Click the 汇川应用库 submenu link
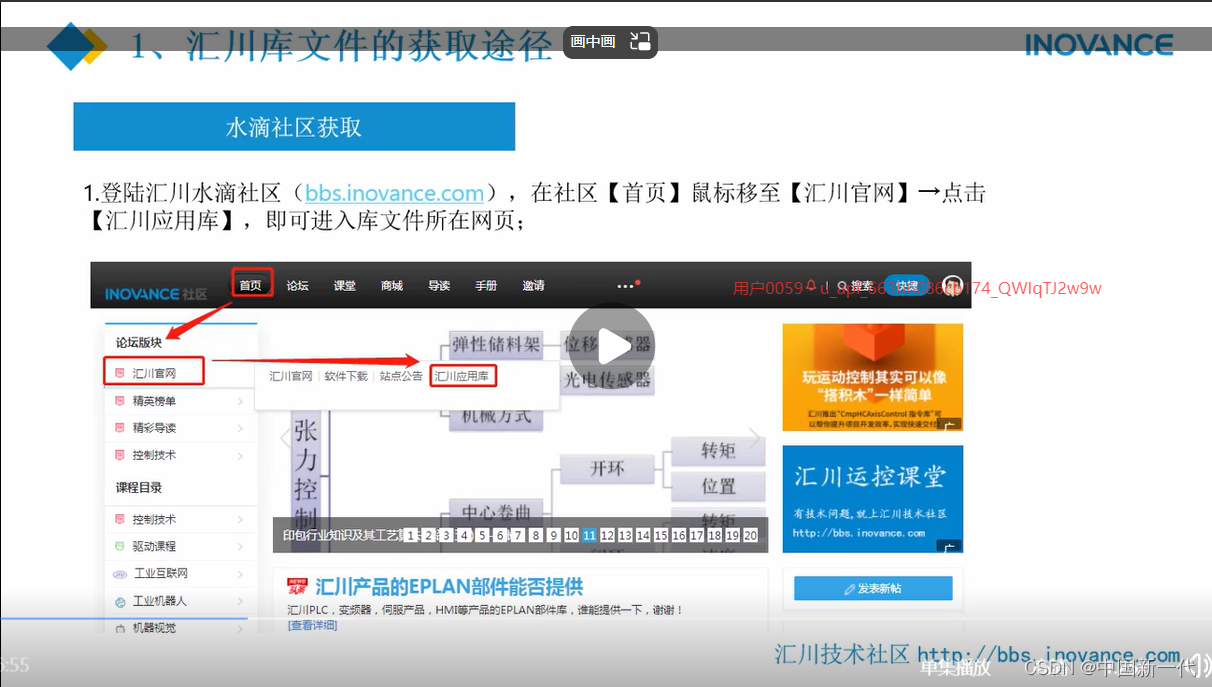The image size is (1212, 687). pos(462,376)
